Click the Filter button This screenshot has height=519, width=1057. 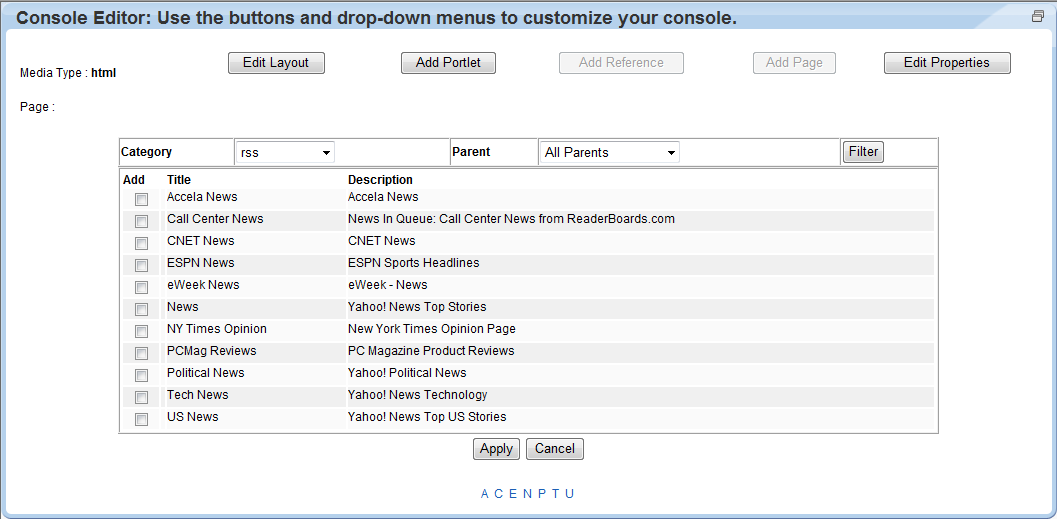point(863,152)
